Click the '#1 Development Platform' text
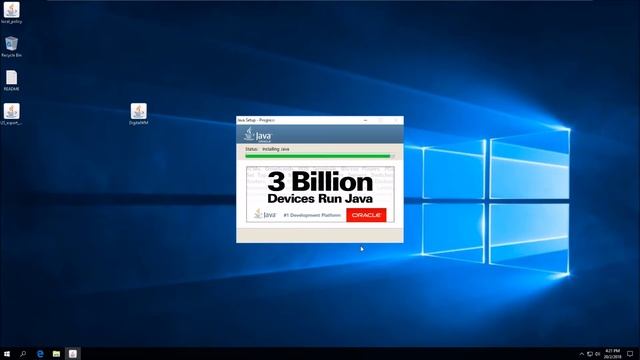This screenshot has height=360, width=640. [312, 215]
